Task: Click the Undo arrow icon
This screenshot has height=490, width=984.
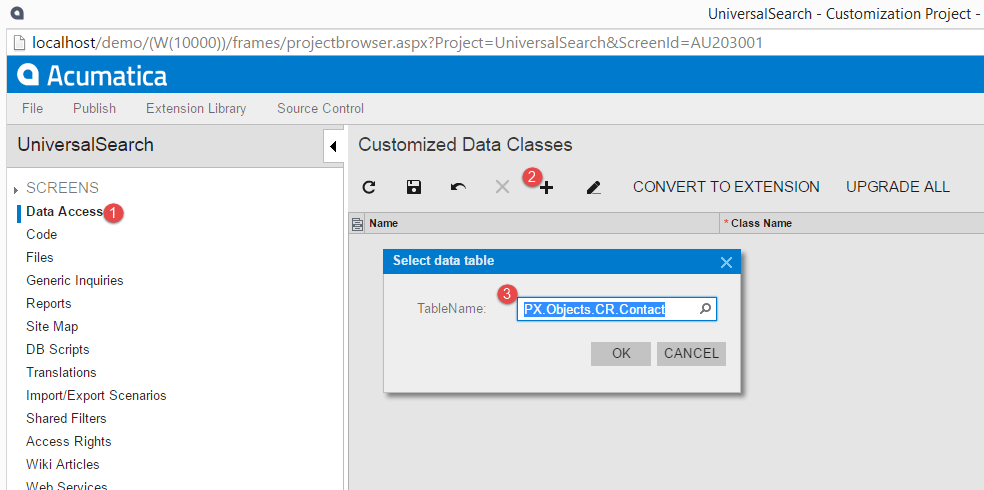Action: pos(458,187)
